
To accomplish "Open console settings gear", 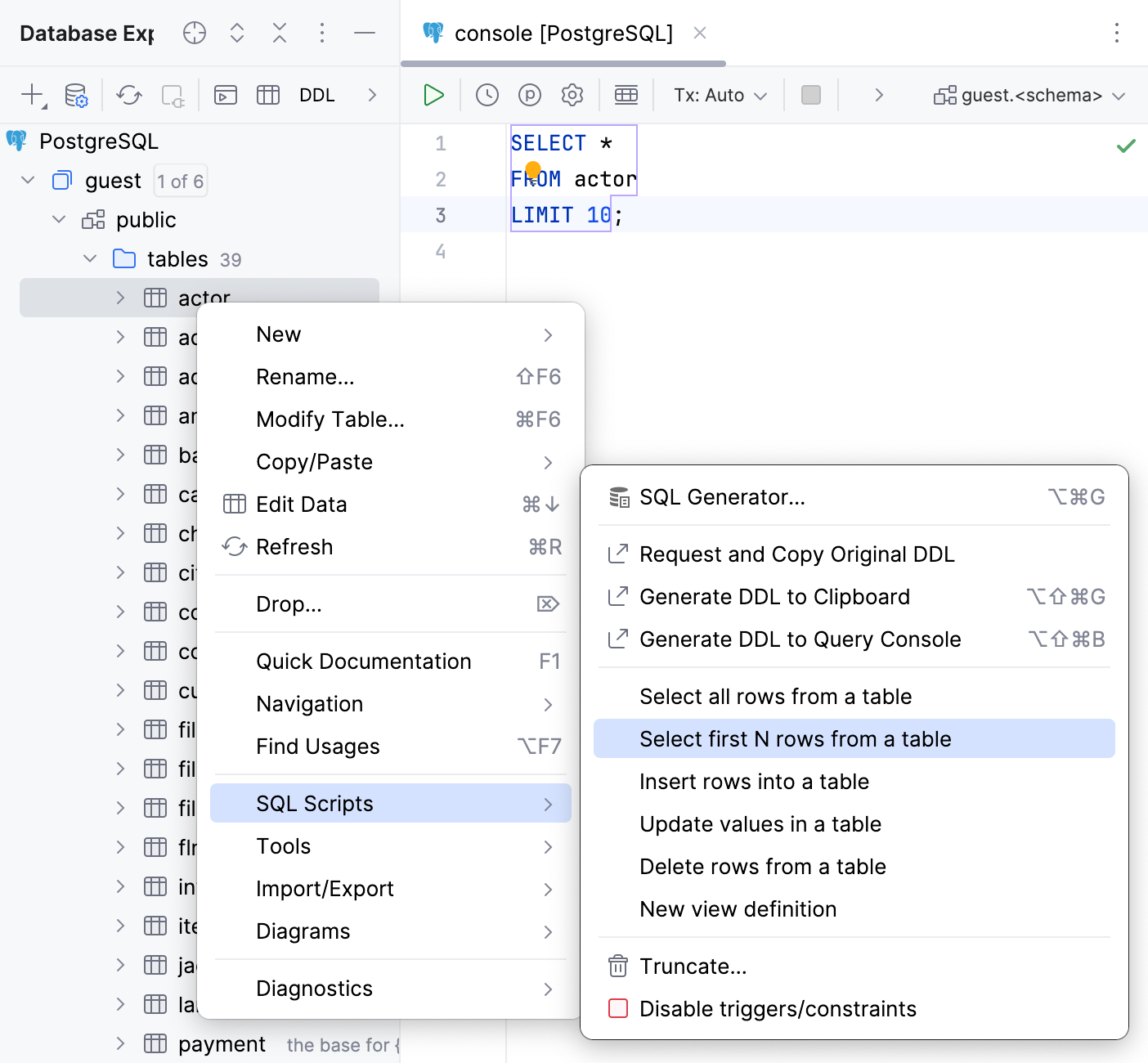I will [572, 95].
